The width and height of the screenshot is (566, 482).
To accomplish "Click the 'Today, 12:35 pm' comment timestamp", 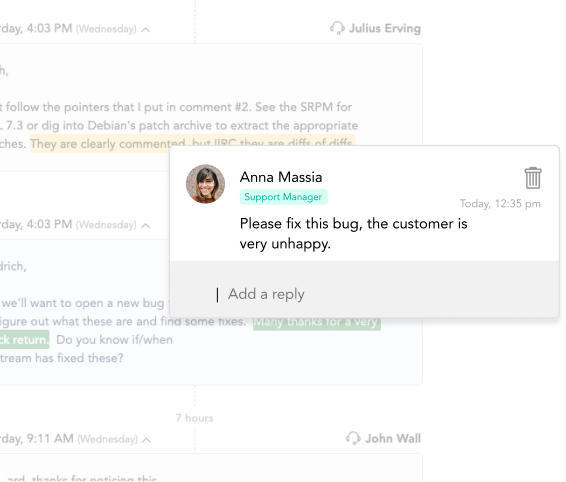I will tap(500, 204).
